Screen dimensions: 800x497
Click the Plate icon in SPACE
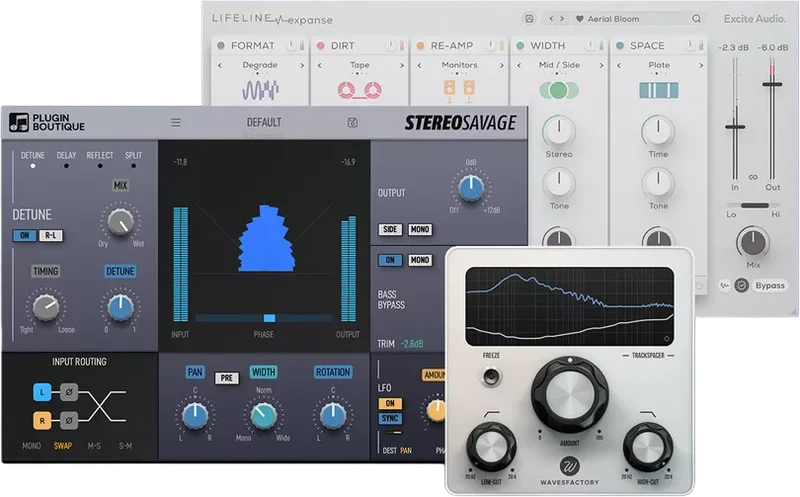tap(659, 90)
